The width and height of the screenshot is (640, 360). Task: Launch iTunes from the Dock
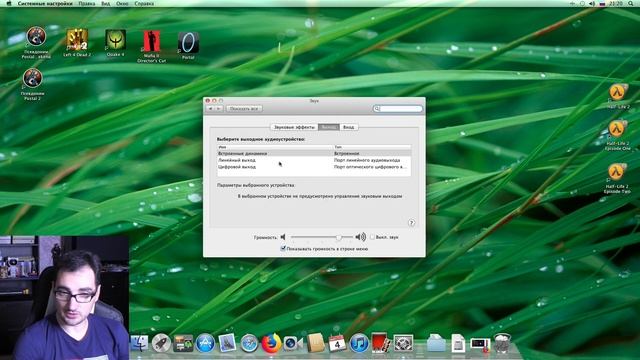coord(359,343)
